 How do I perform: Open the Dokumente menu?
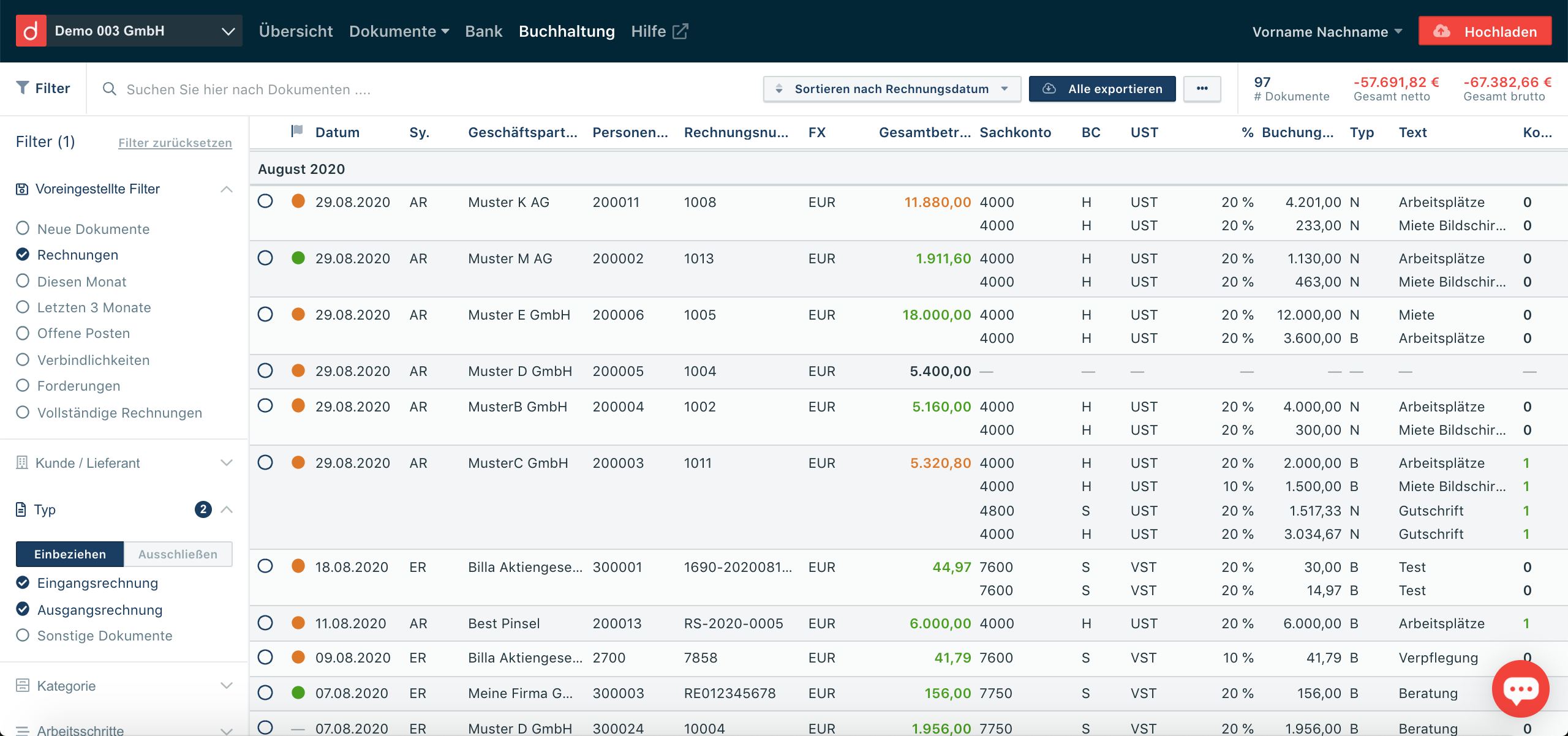(399, 31)
